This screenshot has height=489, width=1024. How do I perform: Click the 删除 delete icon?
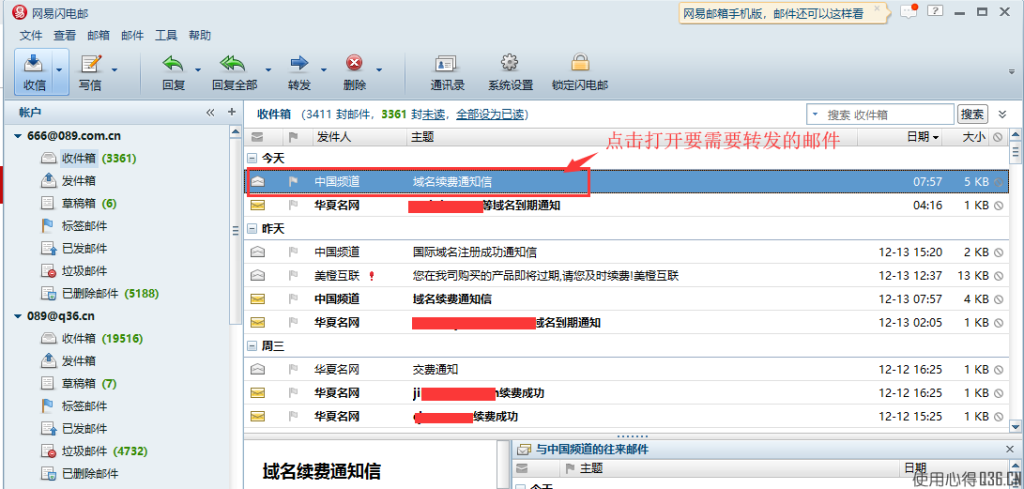pyautogui.click(x=355, y=63)
